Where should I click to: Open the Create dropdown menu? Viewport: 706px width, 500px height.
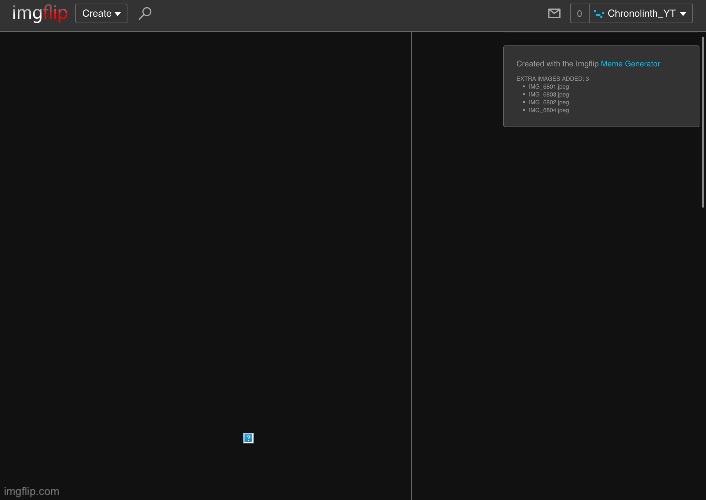(101, 14)
